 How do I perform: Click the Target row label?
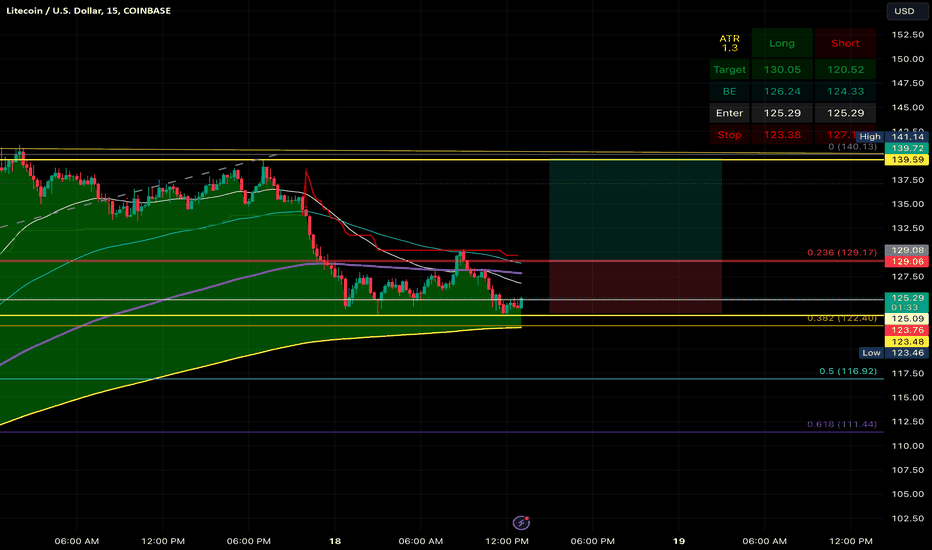pos(729,70)
